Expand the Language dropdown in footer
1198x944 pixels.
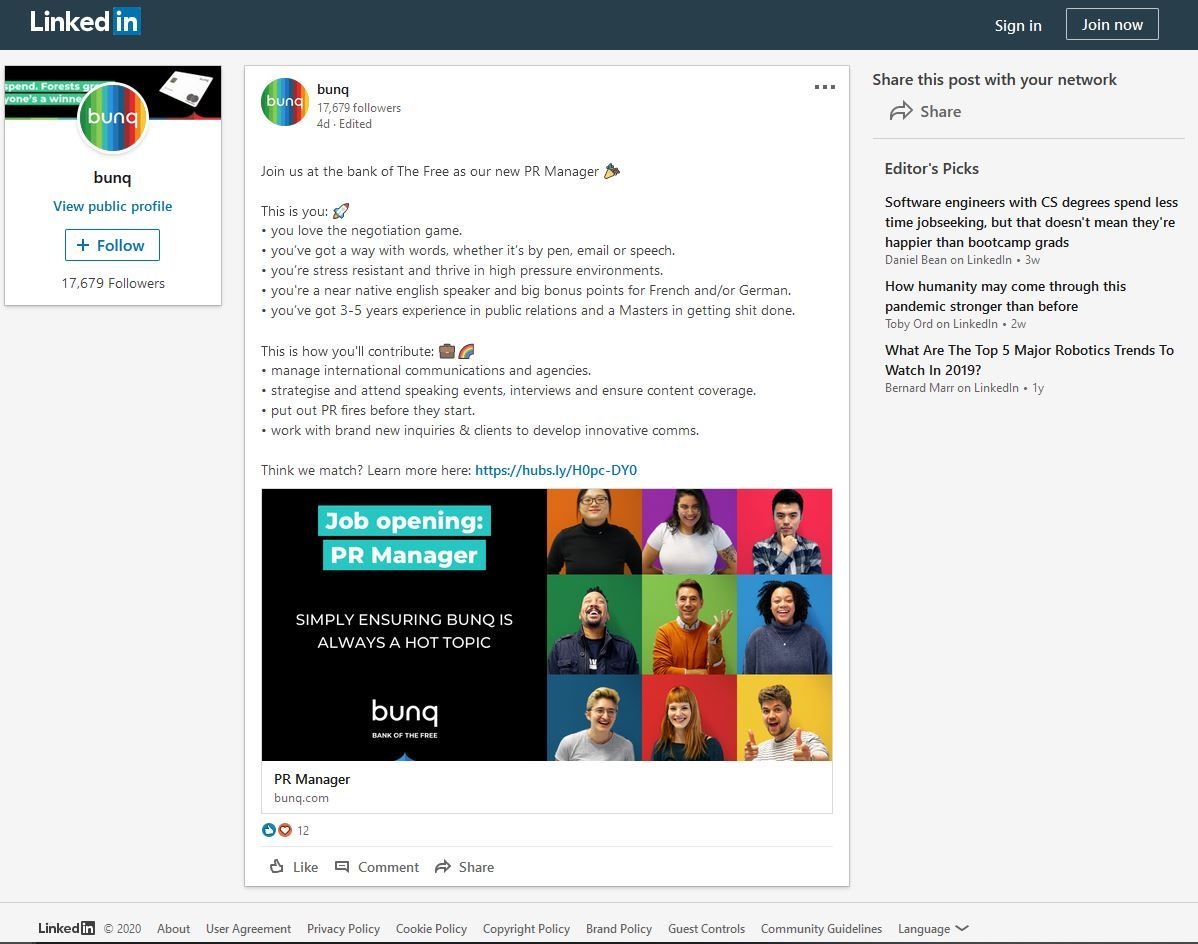pyautogui.click(x=933, y=929)
